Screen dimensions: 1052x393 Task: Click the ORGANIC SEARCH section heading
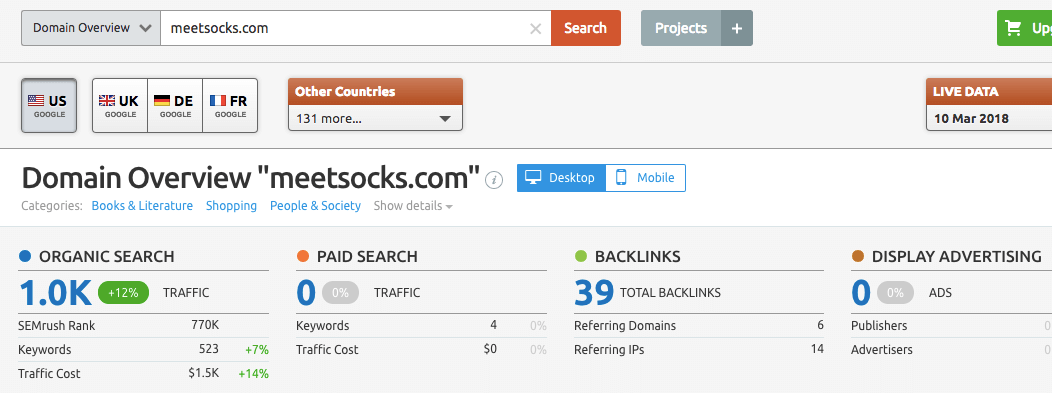point(107,256)
